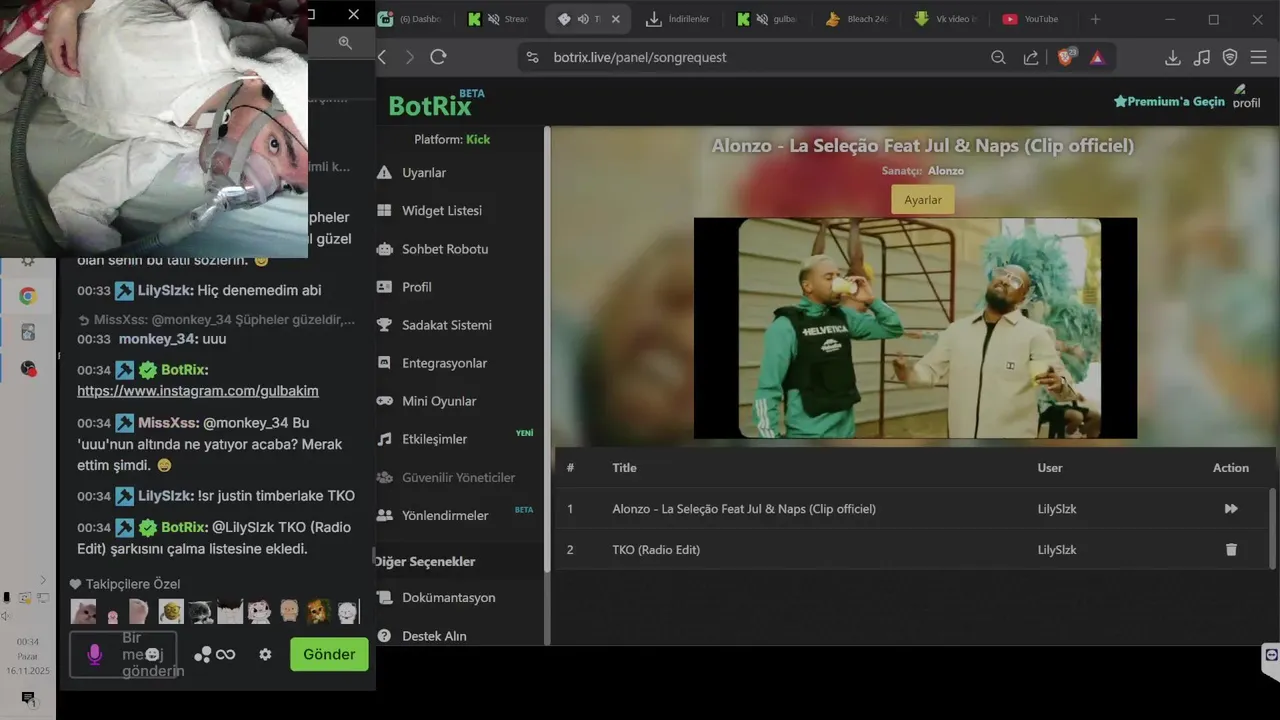
Task: Switch to the (6) Dashboard tab
Action: 410,19
